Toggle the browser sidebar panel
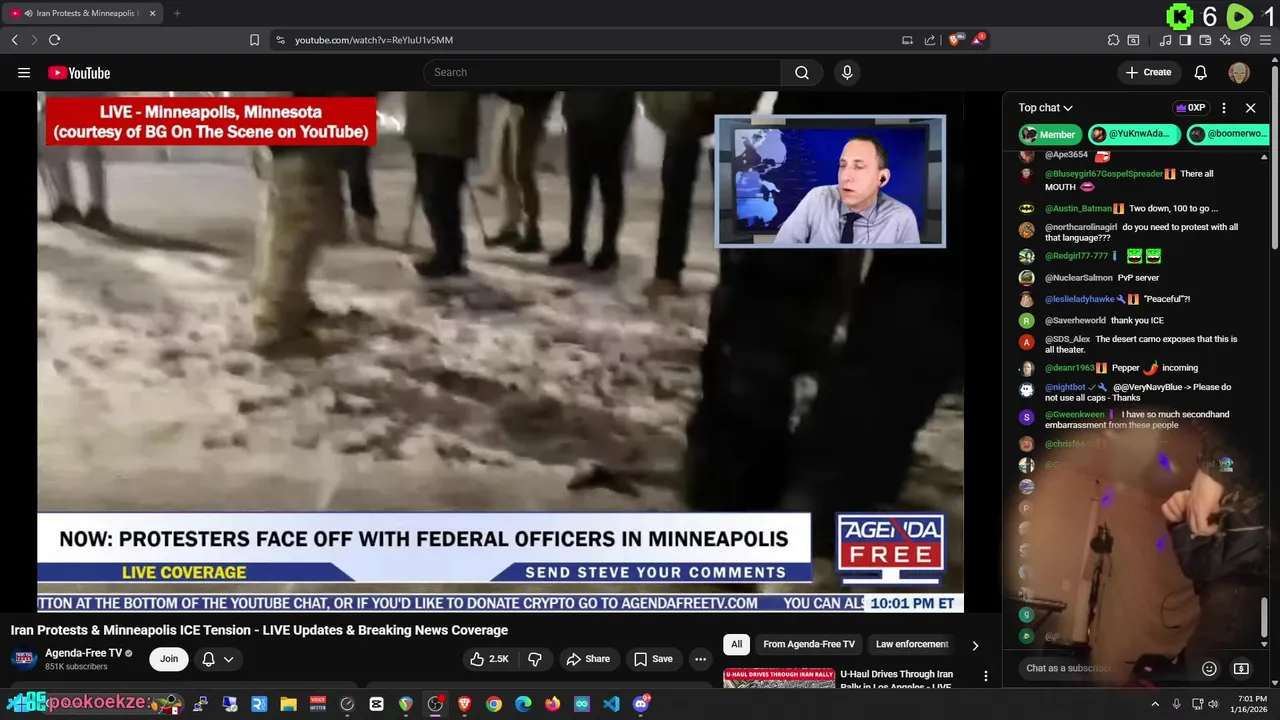1280x720 pixels. (1185, 40)
